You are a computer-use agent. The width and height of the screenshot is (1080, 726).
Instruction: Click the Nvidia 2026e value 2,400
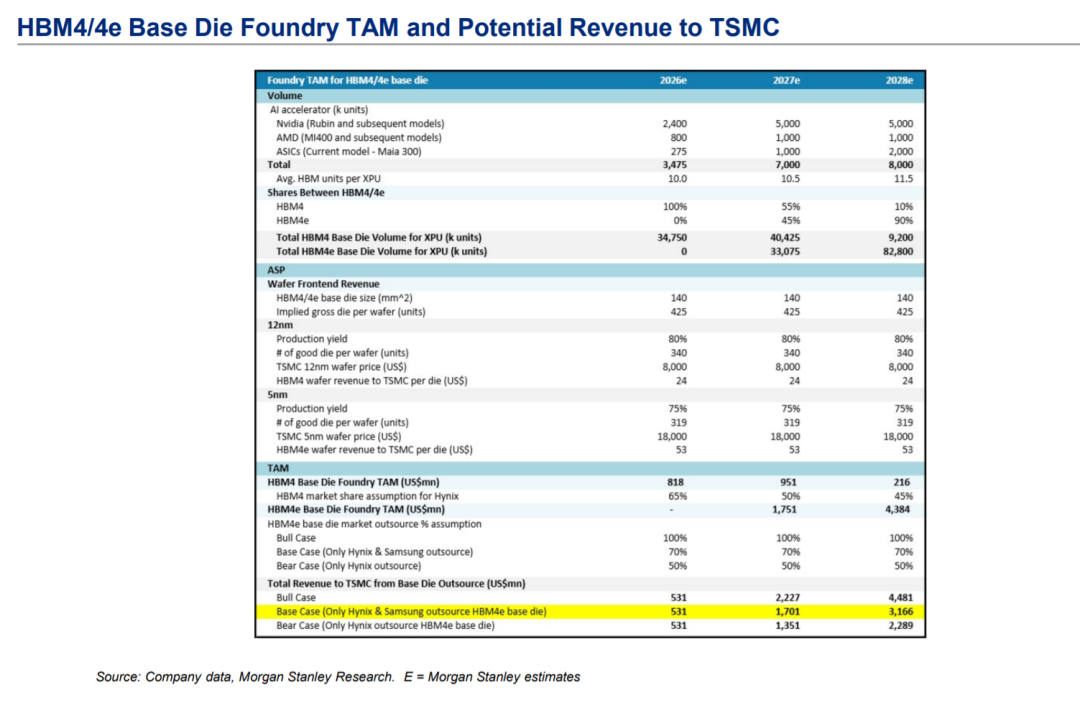(x=674, y=124)
